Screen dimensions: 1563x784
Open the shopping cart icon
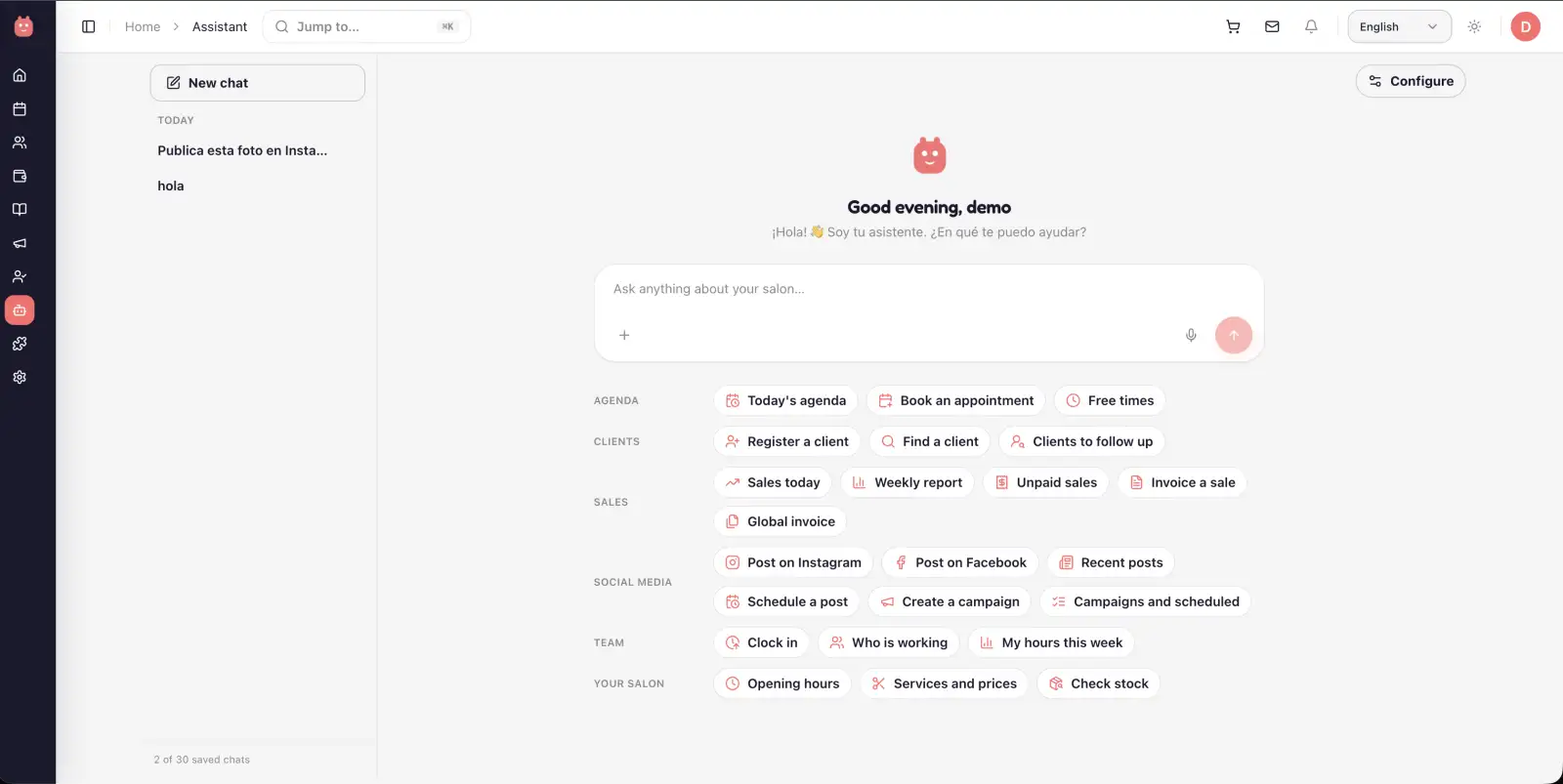(x=1233, y=26)
